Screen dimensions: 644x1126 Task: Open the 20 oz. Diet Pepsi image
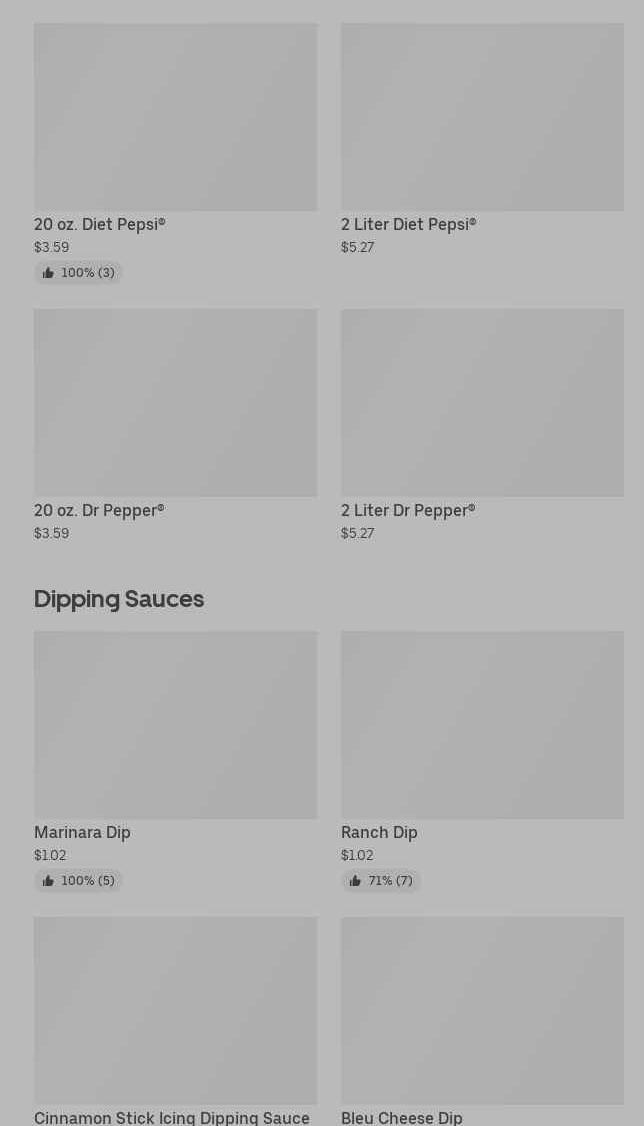tap(175, 117)
